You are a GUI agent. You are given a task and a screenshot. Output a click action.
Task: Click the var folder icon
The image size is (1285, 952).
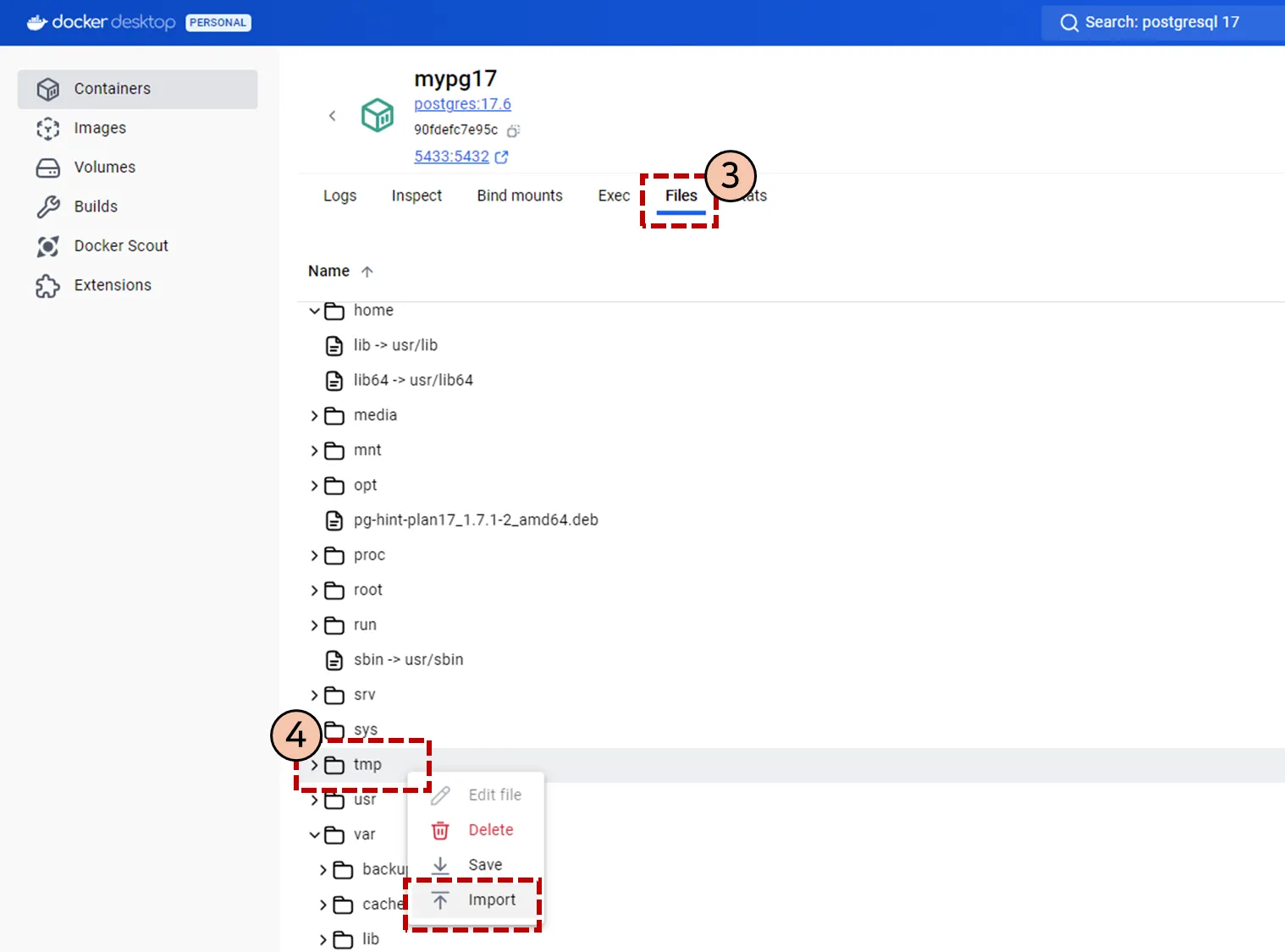click(x=334, y=835)
